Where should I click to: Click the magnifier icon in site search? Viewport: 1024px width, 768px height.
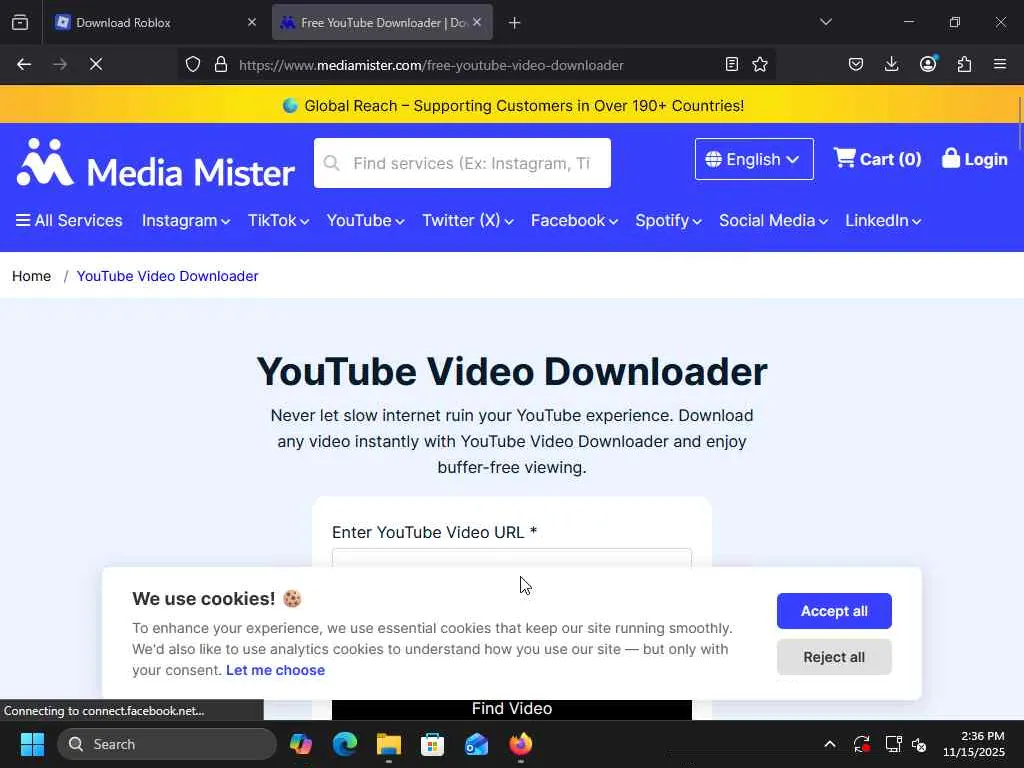[x=332, y=163]
